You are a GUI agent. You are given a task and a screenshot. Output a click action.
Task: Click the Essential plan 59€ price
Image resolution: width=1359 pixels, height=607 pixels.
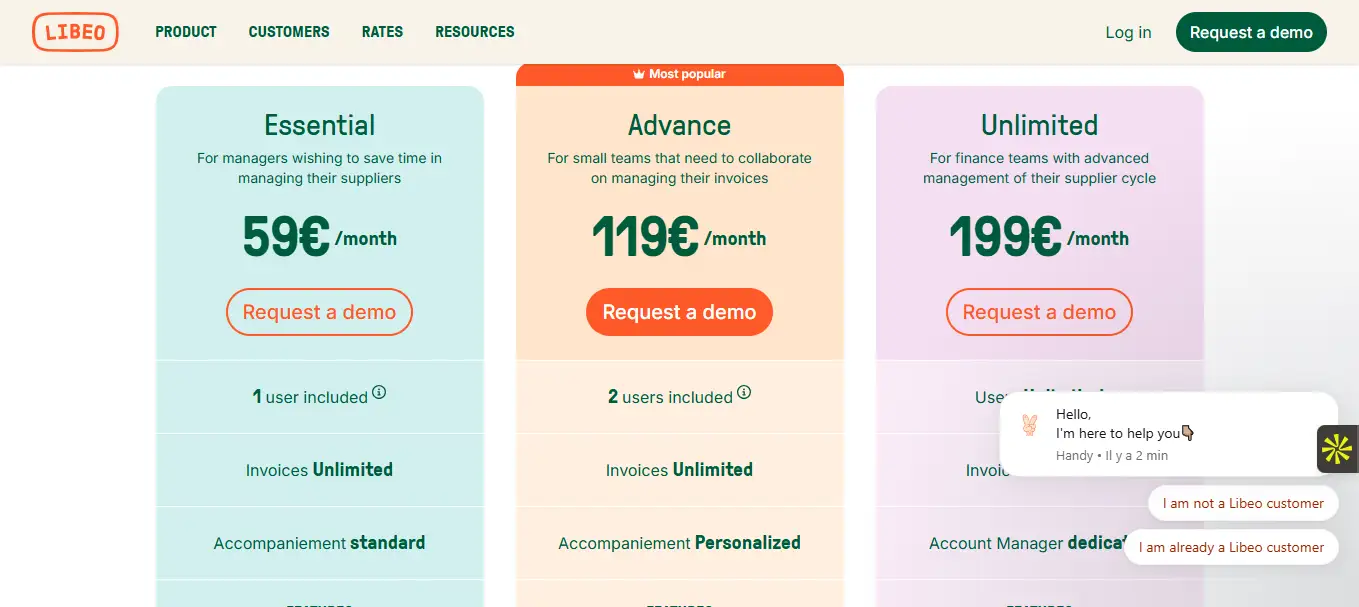pyautogui.click(x=286, y=237)
